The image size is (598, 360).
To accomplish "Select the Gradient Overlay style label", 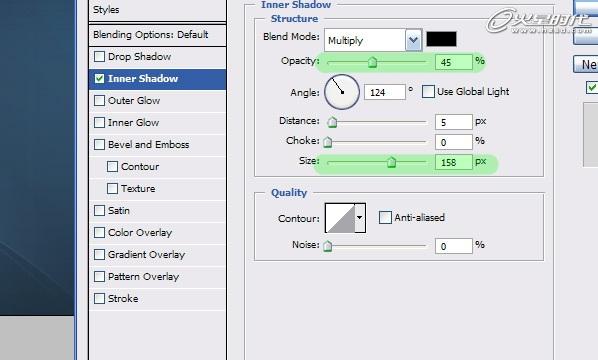I will point(146,255).
